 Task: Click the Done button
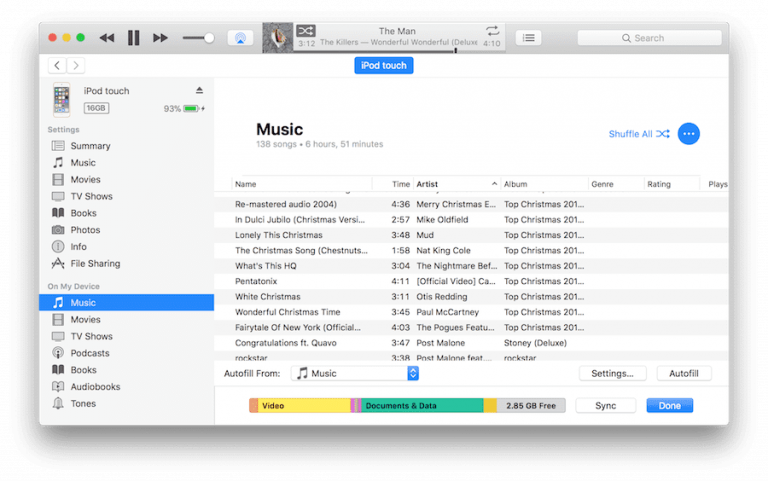coord(670,406)
